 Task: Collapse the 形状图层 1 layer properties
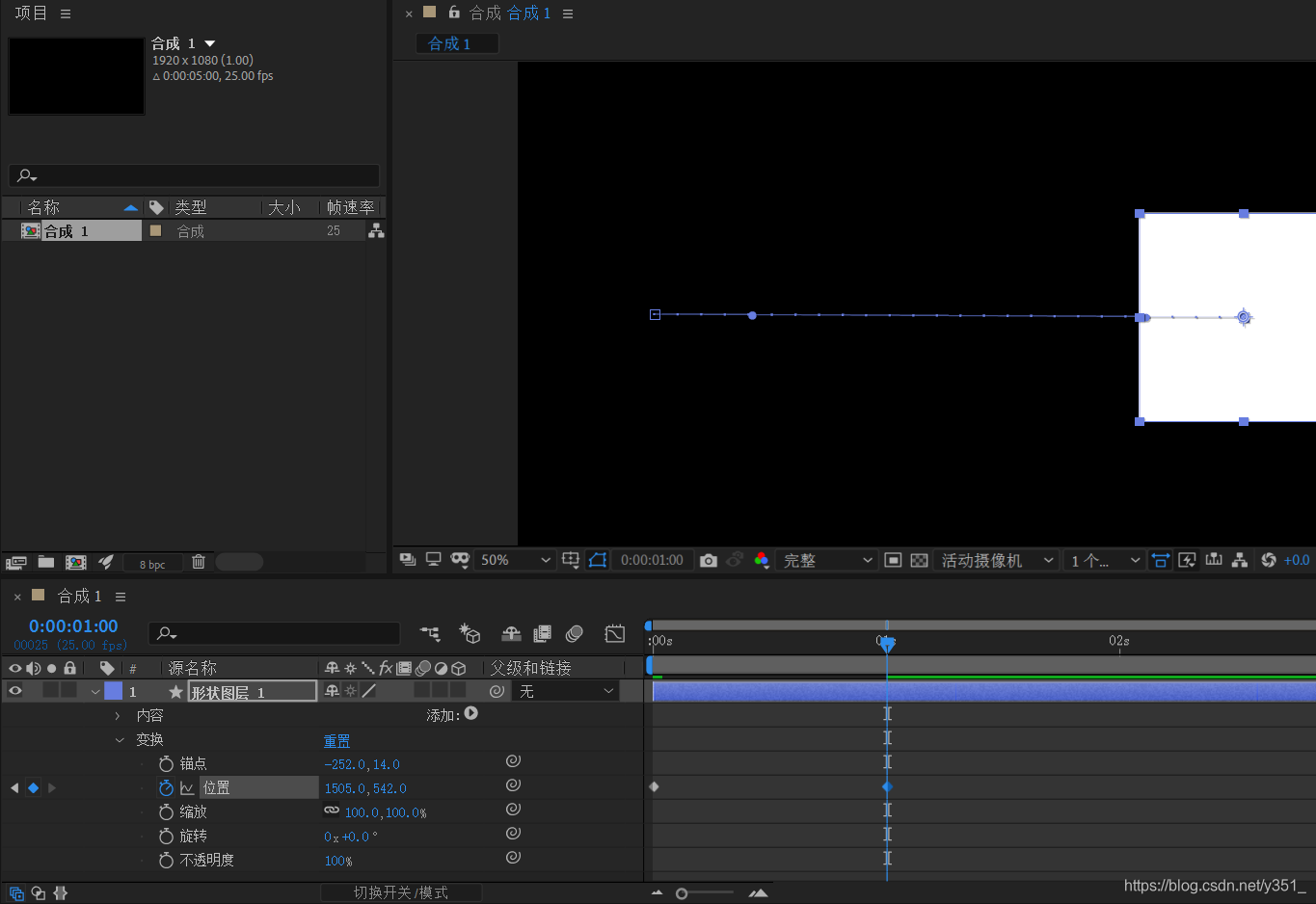pos(95,691)
